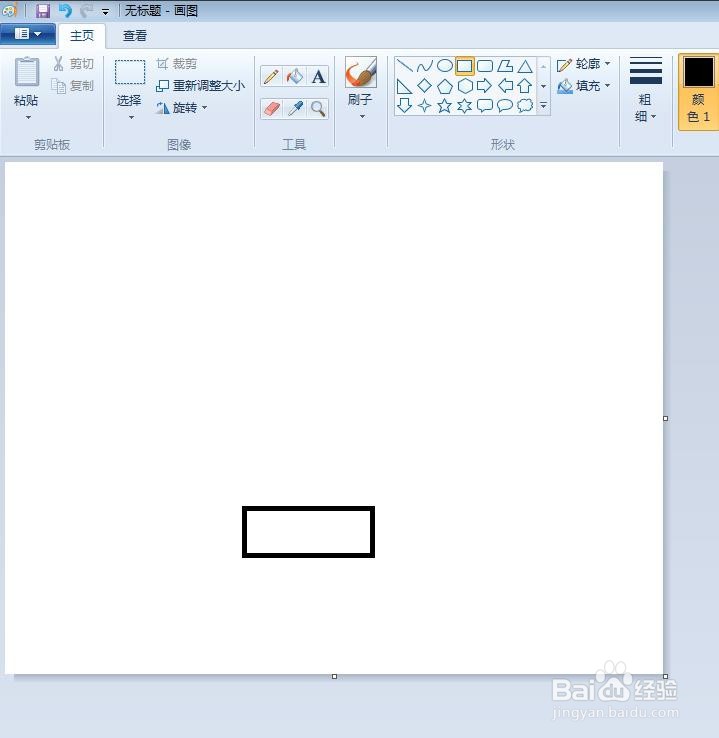Click the shapes gallery scroll down arrow
This screenshot has height=738, width=719.
(543, 86)
